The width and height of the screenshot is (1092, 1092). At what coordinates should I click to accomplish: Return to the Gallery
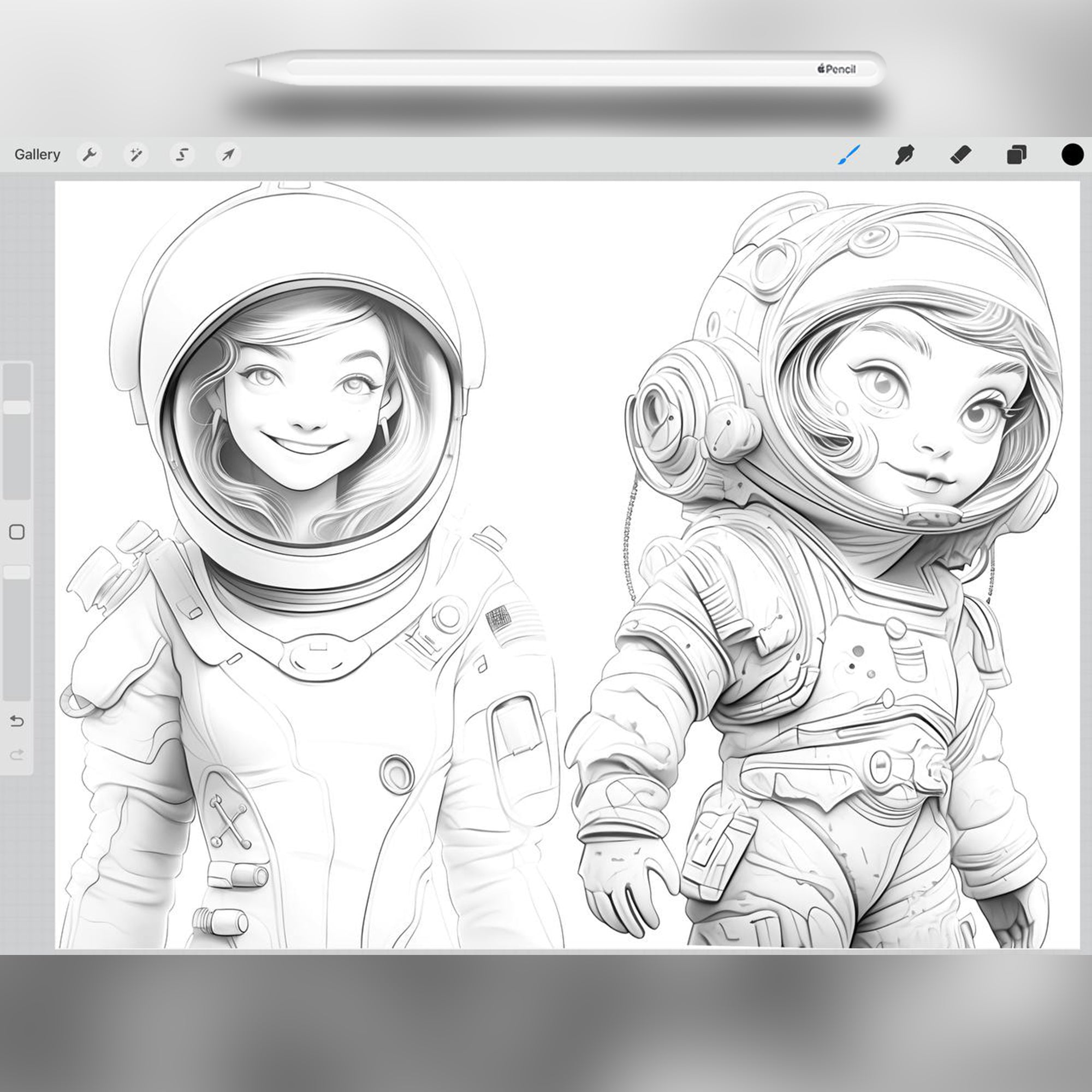(37, 155)
